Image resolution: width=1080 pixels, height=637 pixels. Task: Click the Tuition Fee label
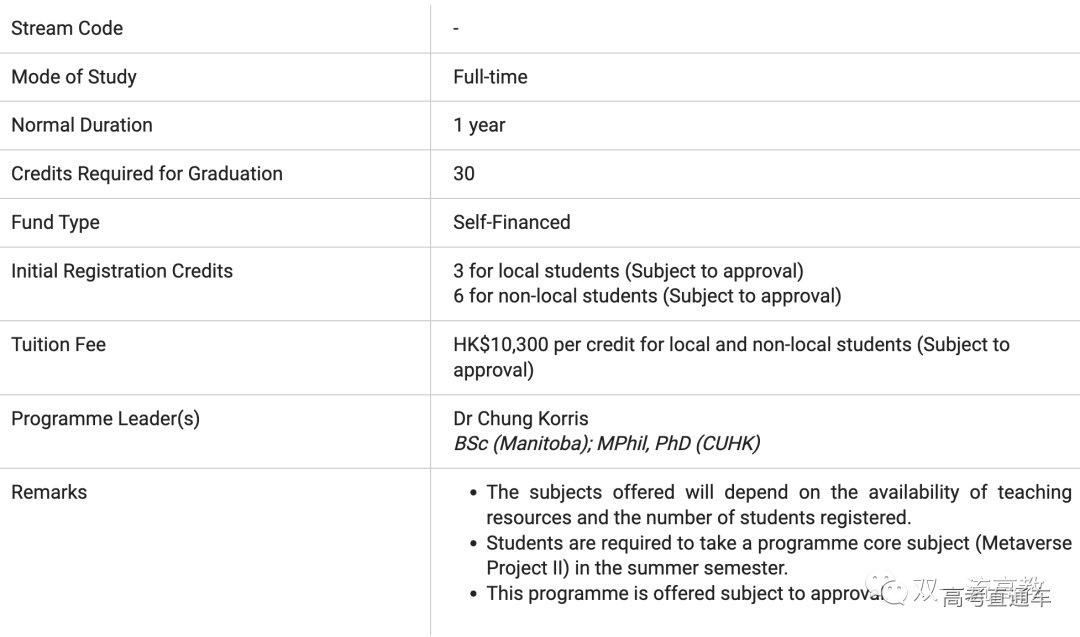tap(58, 344)
